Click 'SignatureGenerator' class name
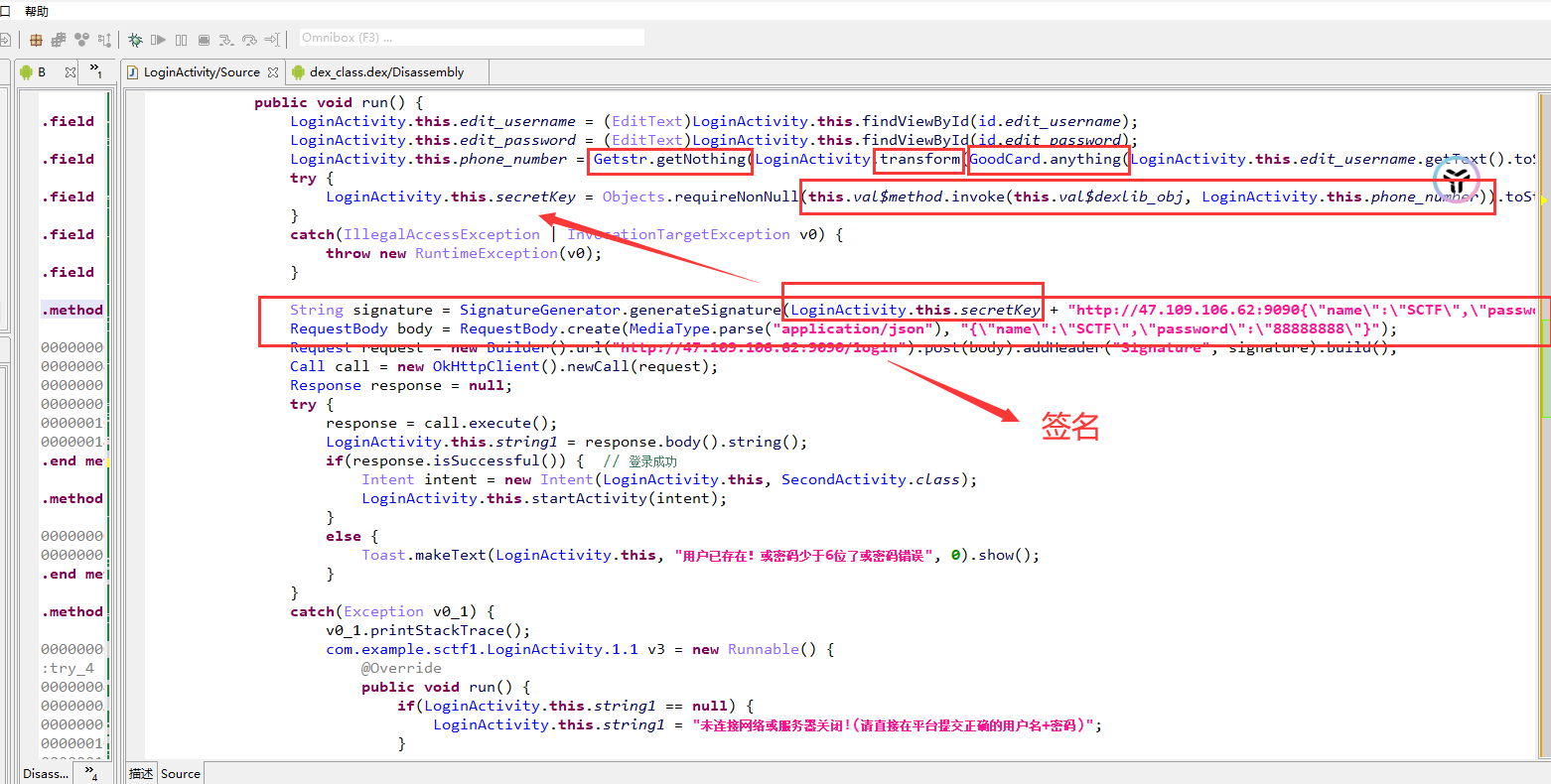 point(540,310)
